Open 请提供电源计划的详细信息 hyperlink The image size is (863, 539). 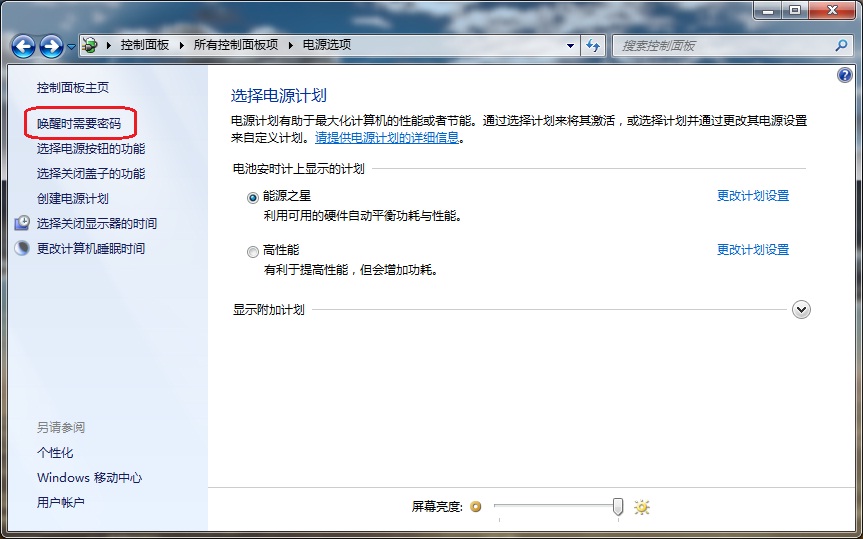pyautogui.click(x=387, y=138)
